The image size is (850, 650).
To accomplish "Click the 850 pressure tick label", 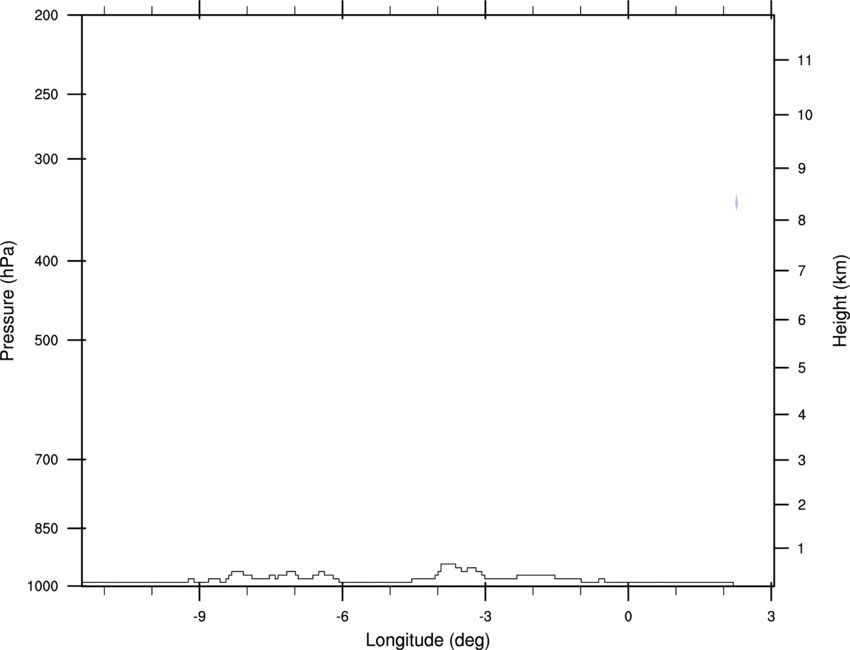I will [46, 528].
